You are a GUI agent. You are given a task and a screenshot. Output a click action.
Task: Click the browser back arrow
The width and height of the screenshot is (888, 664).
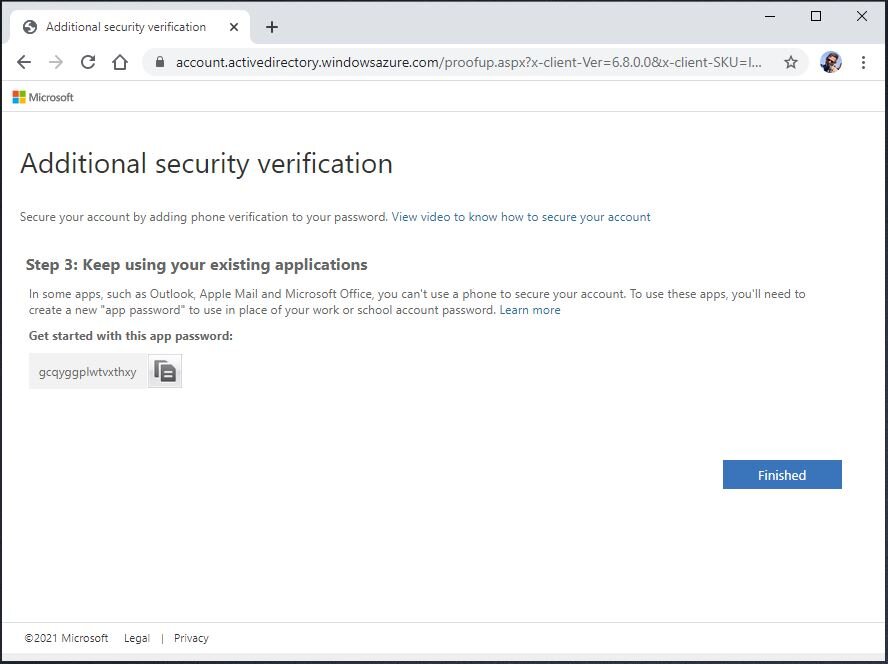coord(24,62)
